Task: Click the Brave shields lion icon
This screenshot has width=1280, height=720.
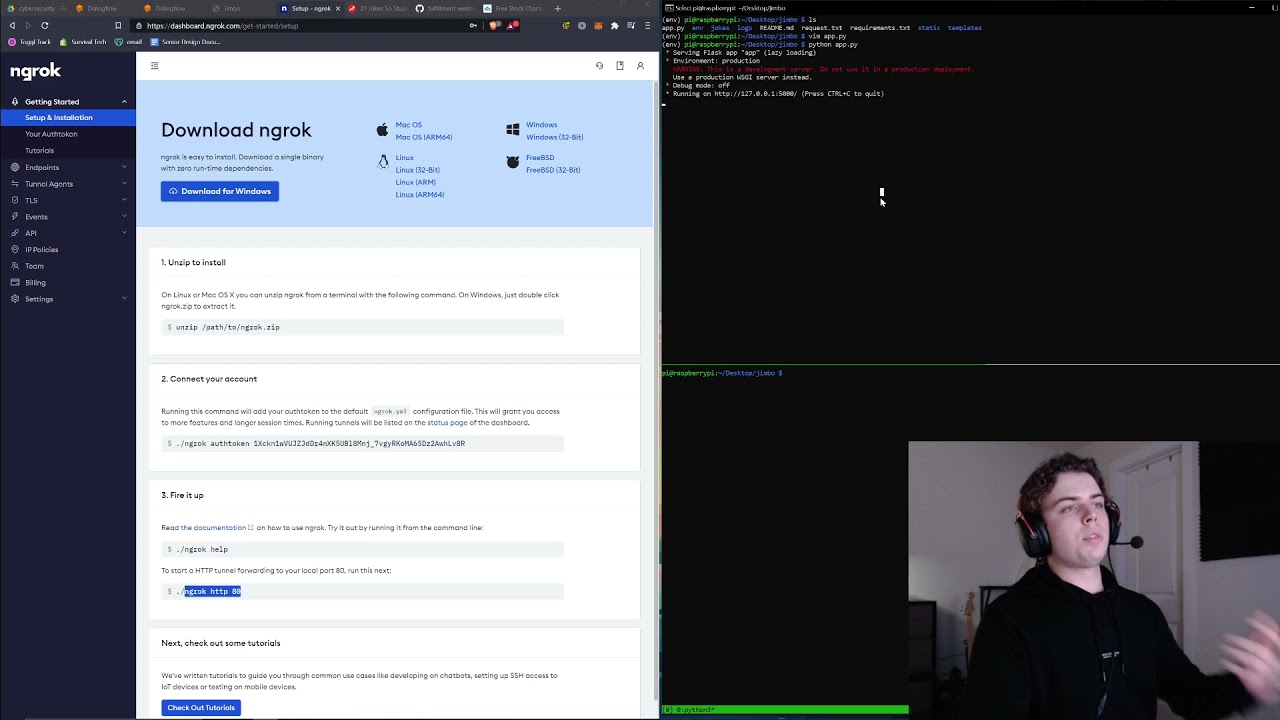Action: (494, 25)
